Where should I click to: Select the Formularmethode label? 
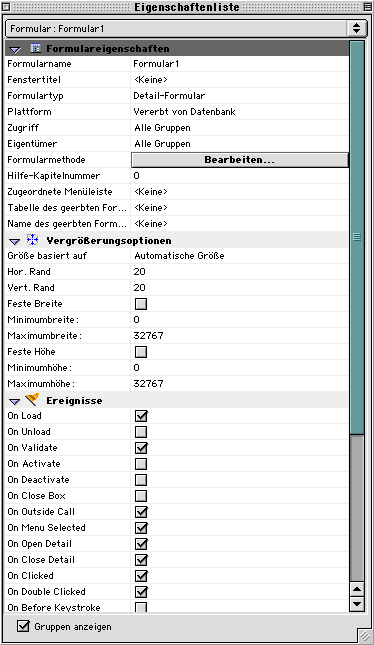click(46, 160)
